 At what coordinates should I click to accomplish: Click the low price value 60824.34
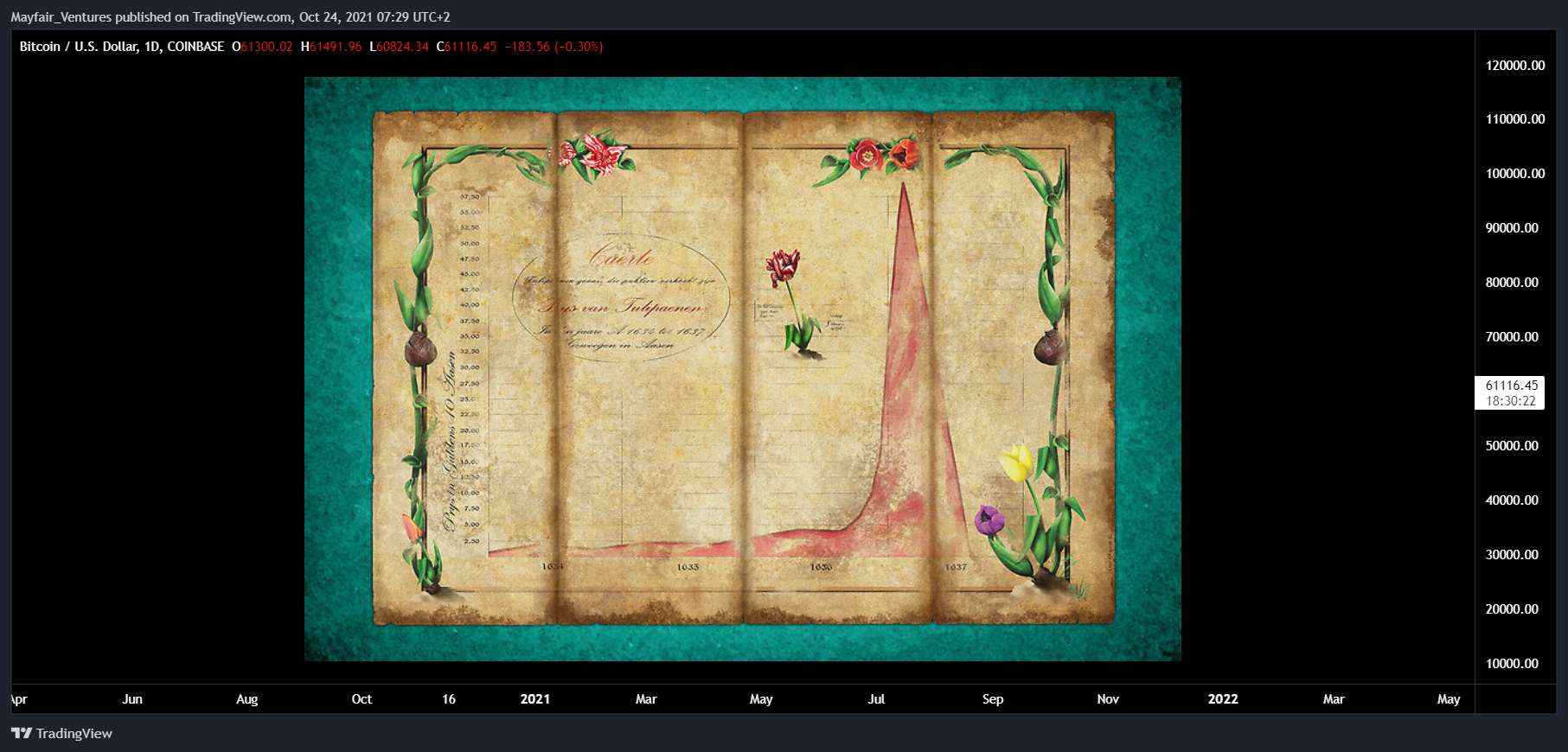[x=402, y=47]
